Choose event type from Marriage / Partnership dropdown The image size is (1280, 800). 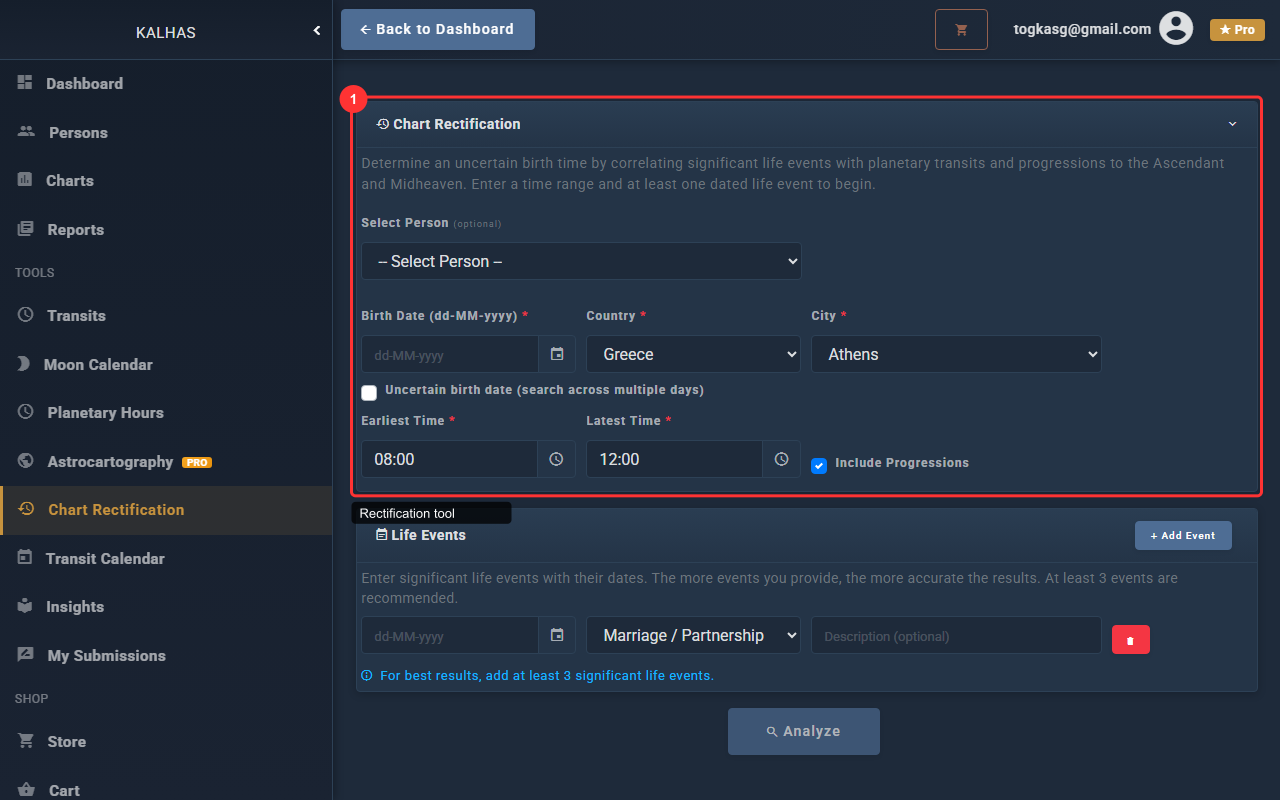pos(693,635)
